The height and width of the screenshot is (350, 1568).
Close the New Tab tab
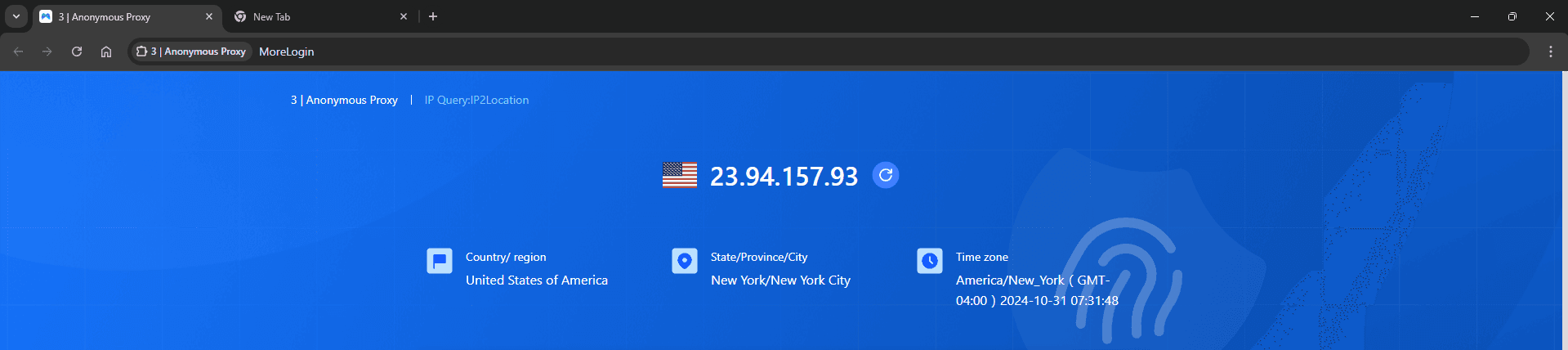404,16
